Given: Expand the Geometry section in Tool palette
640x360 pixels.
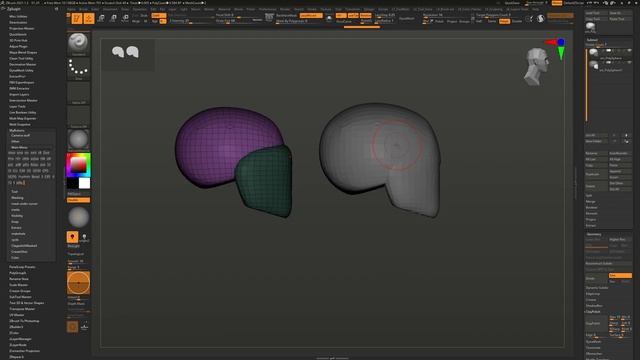Looking at the screenshot, I should [x=594, y=234].
